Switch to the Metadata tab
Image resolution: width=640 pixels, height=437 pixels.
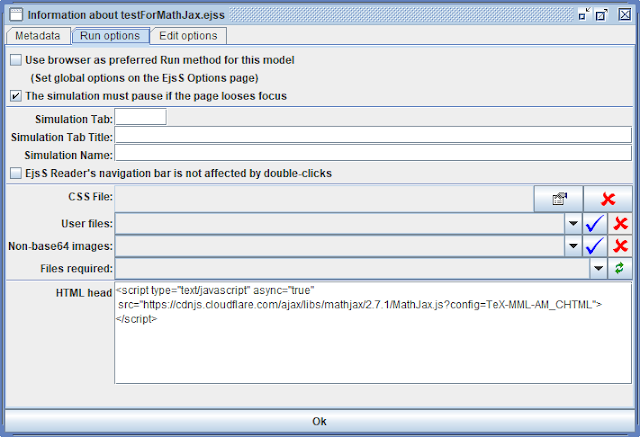pos(38,36)
